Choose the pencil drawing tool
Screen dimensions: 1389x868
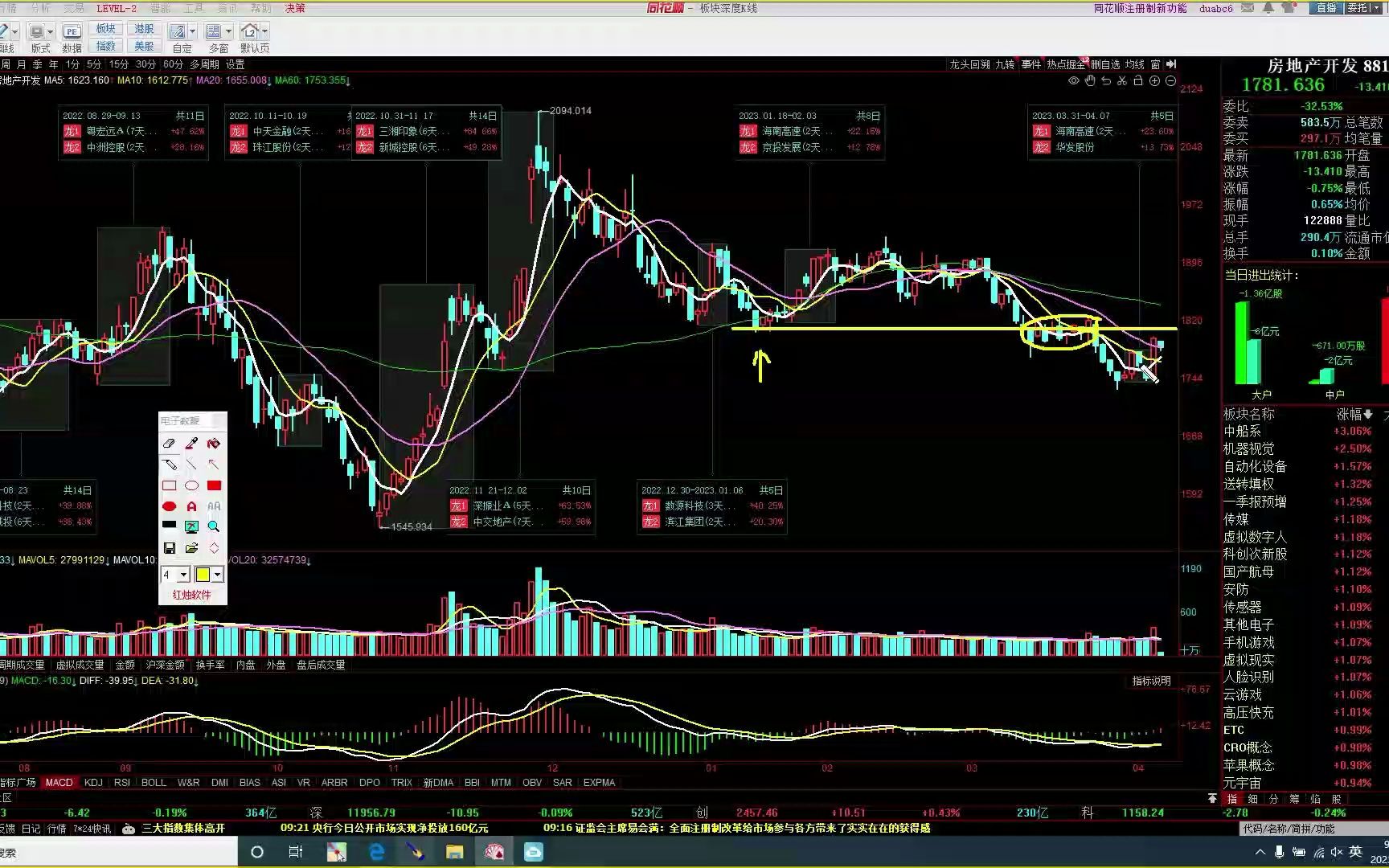[169, 465]
